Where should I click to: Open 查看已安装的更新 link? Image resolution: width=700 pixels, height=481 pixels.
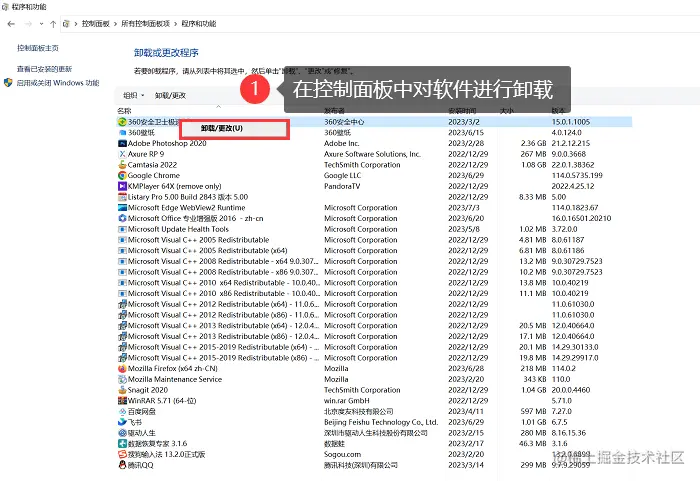tap(44, 69)
